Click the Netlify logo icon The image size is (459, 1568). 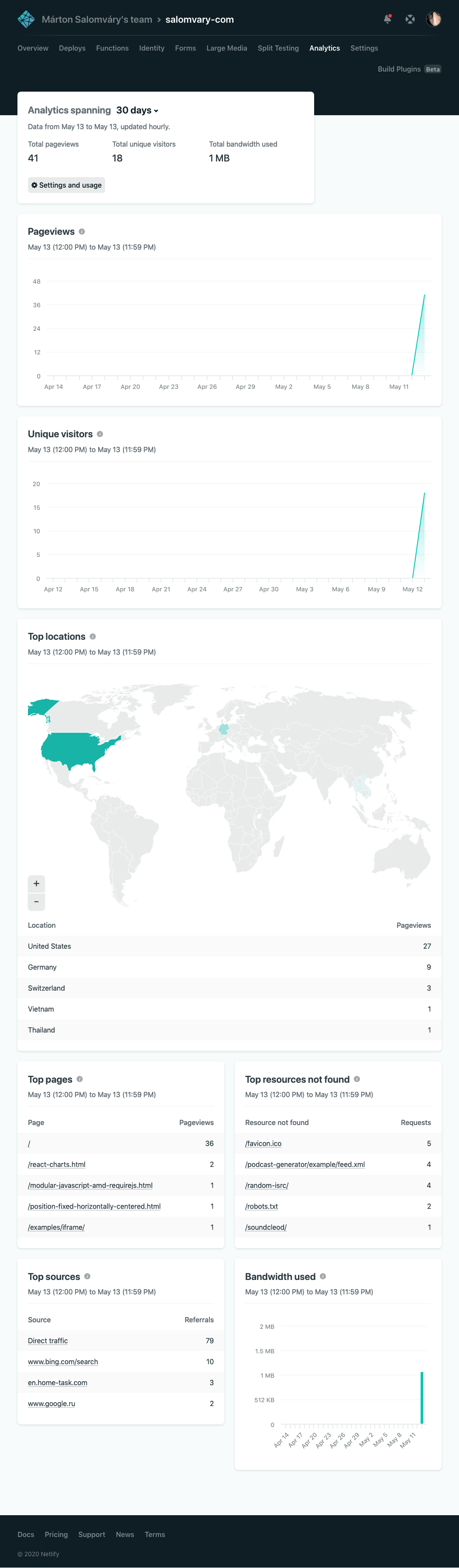click(x=26, y=20)
